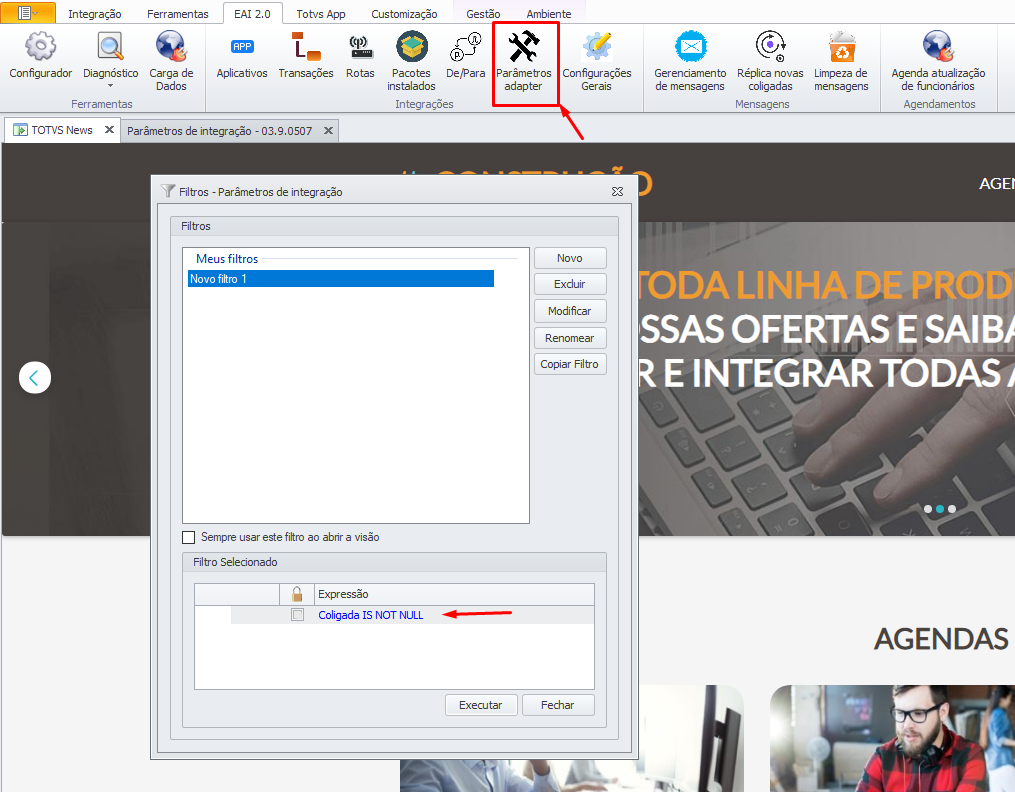Viewport: 1015px width, 792px height.
Task: Open Carga de Dados
Action: pos(172,61)
